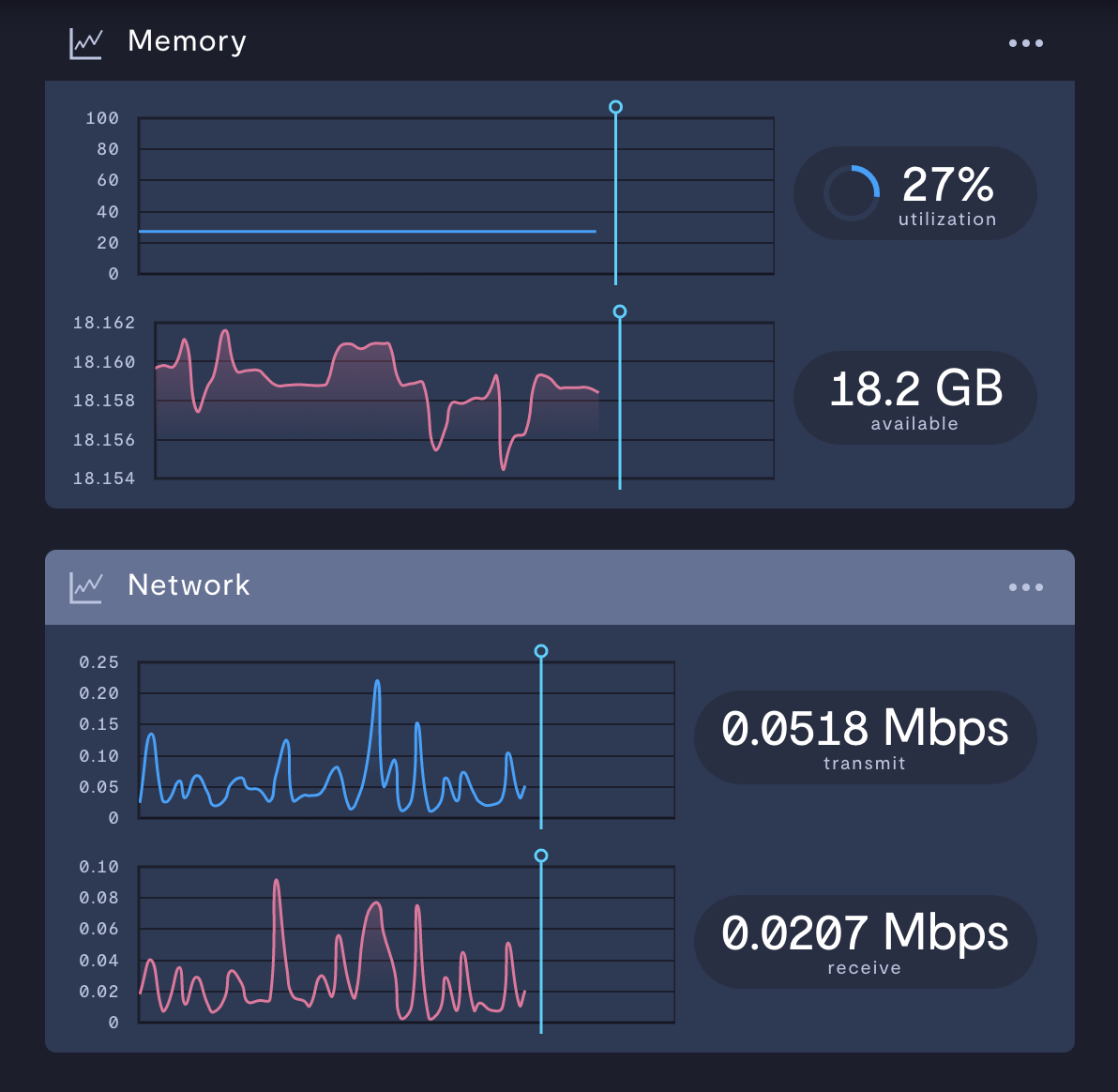Click the Memory panel title

pos(187,41)
